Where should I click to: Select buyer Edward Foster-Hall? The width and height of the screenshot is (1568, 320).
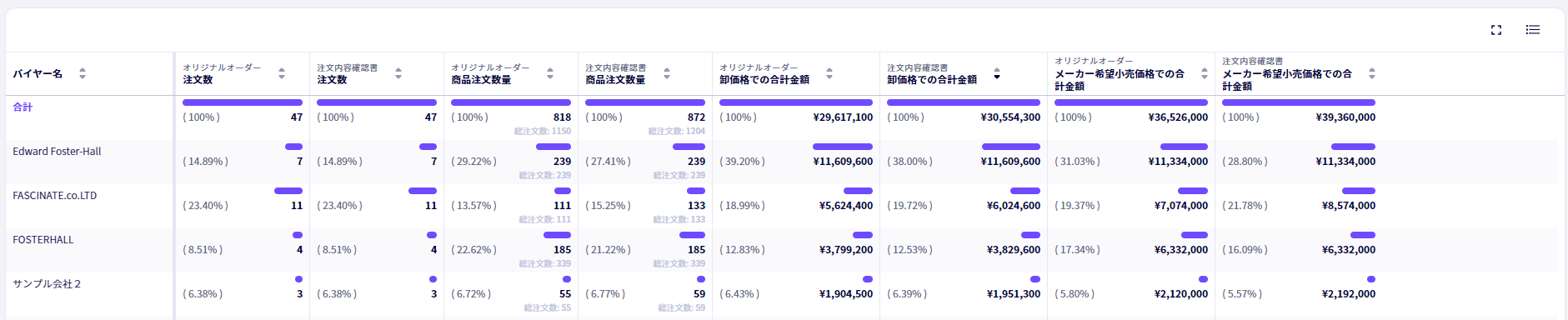click(x=57, y=152)
